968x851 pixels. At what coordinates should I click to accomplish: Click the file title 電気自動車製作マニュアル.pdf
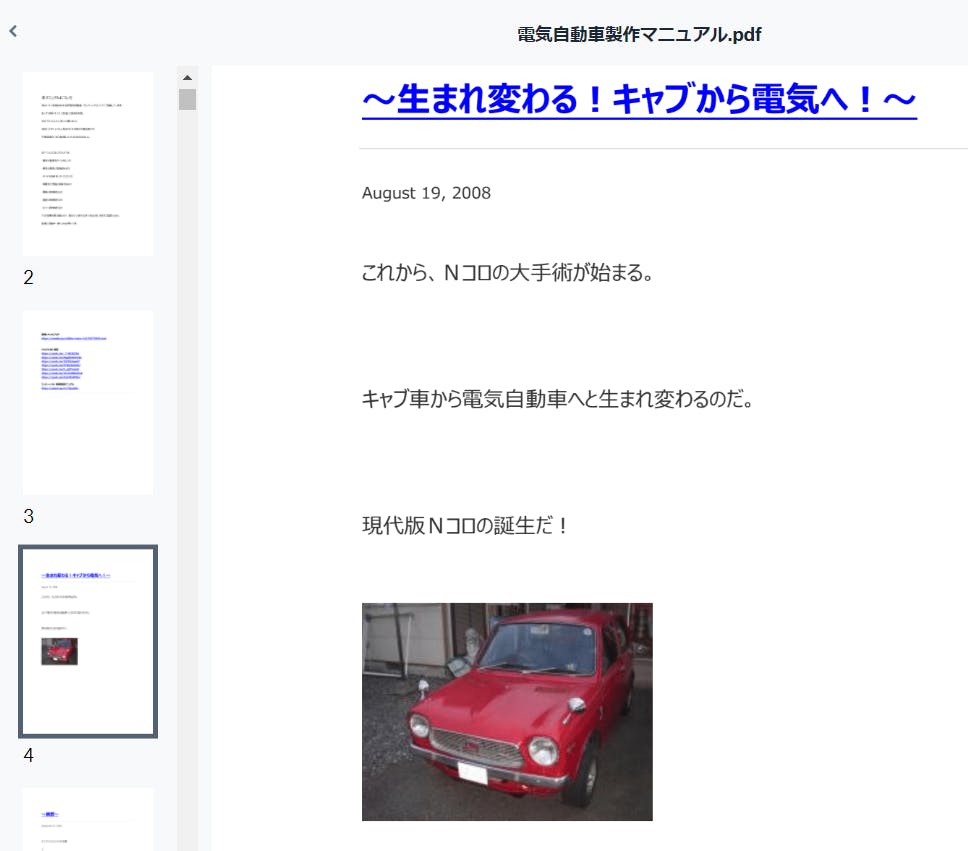point(639,35)
